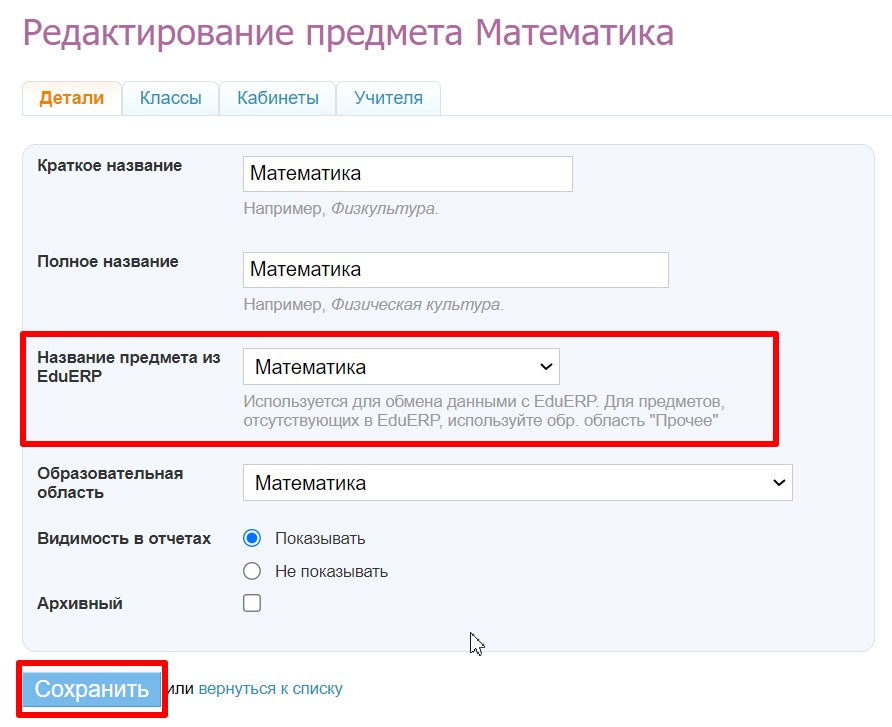Select the Показывать radio button
The image size is (892, 727).
(x=251, y=538)
